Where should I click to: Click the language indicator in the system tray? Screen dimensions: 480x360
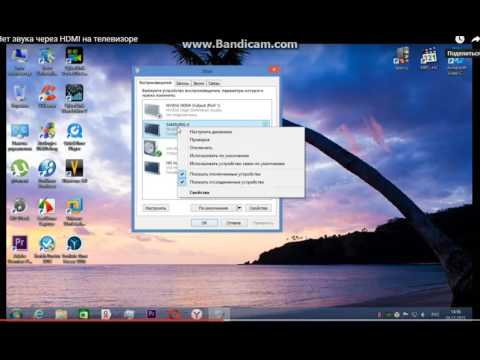pos(435,314)
